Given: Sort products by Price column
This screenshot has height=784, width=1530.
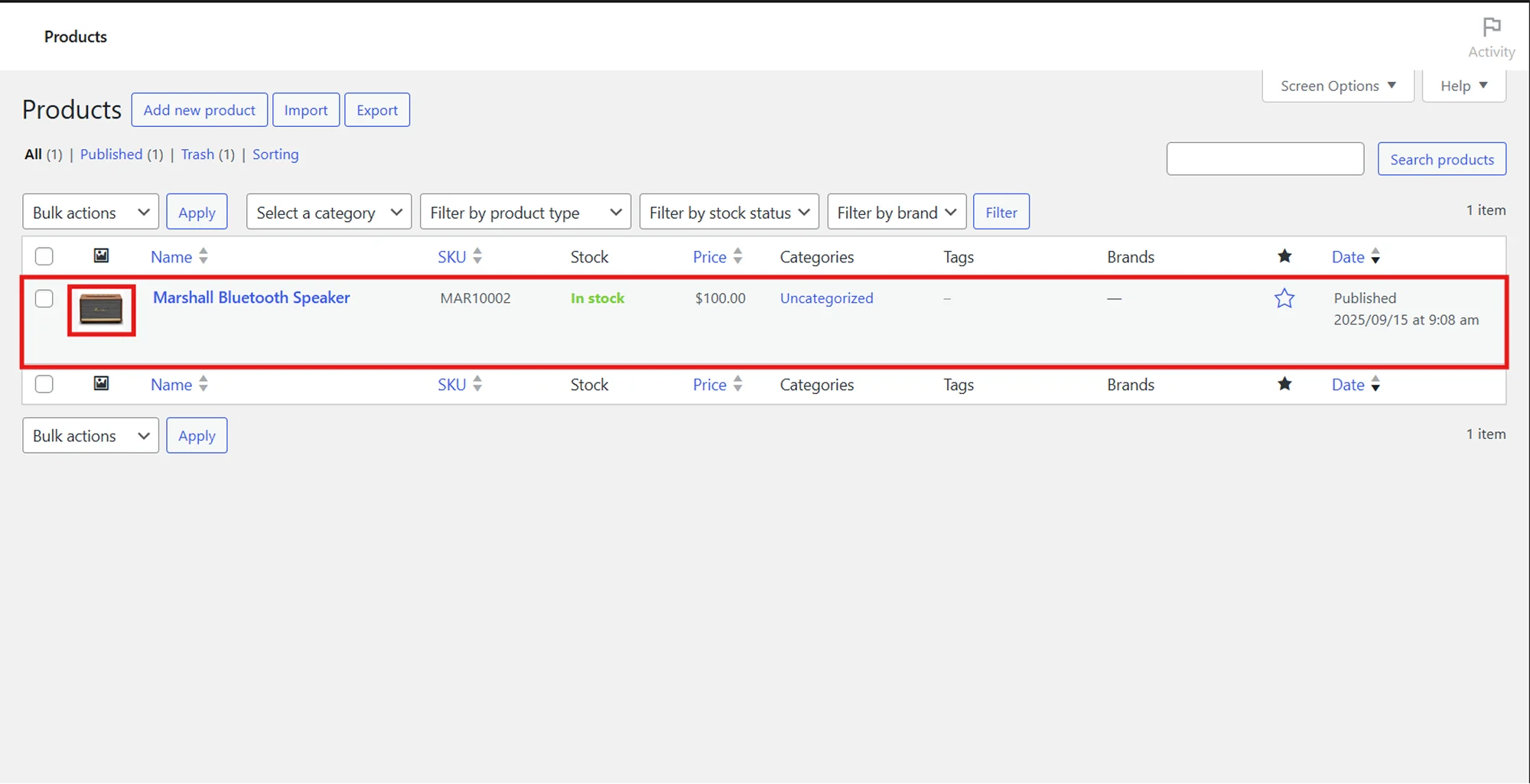Looking at the screenshot, I should 710,256.
